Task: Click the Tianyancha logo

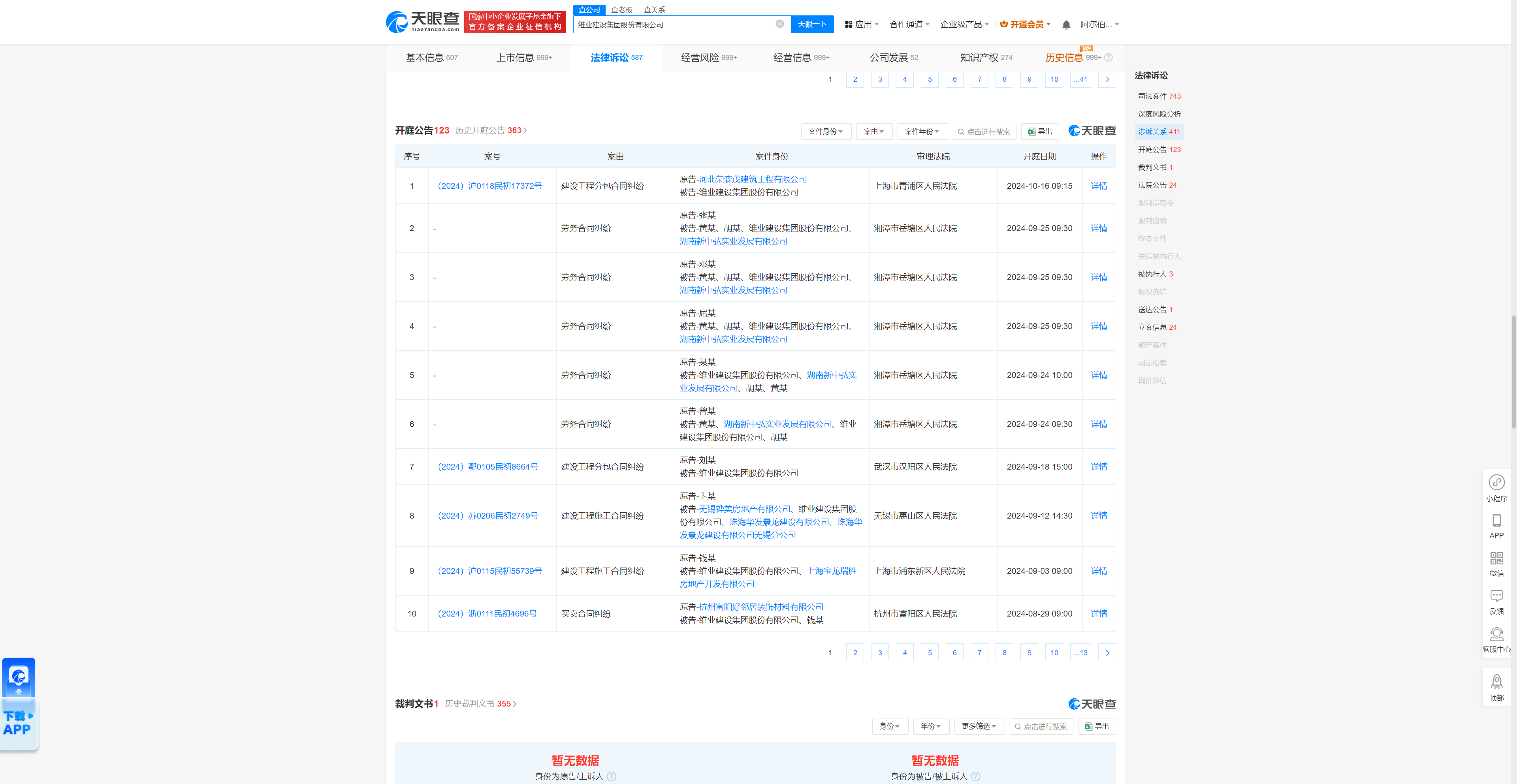Action: pyautogui.click(x=422, y=22)
